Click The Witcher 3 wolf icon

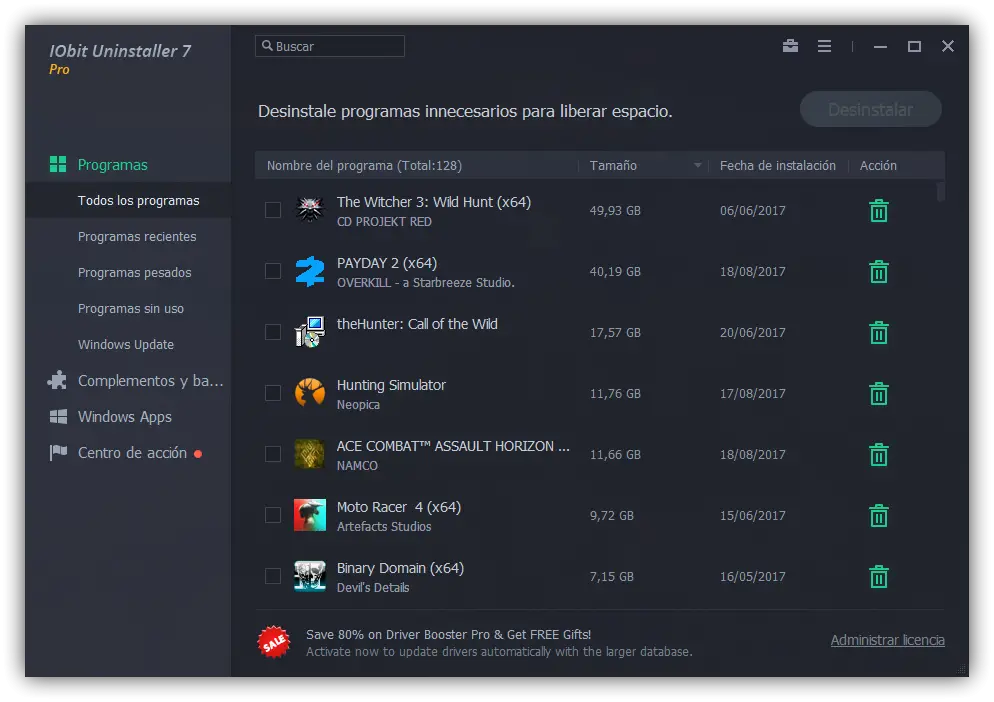310,209
